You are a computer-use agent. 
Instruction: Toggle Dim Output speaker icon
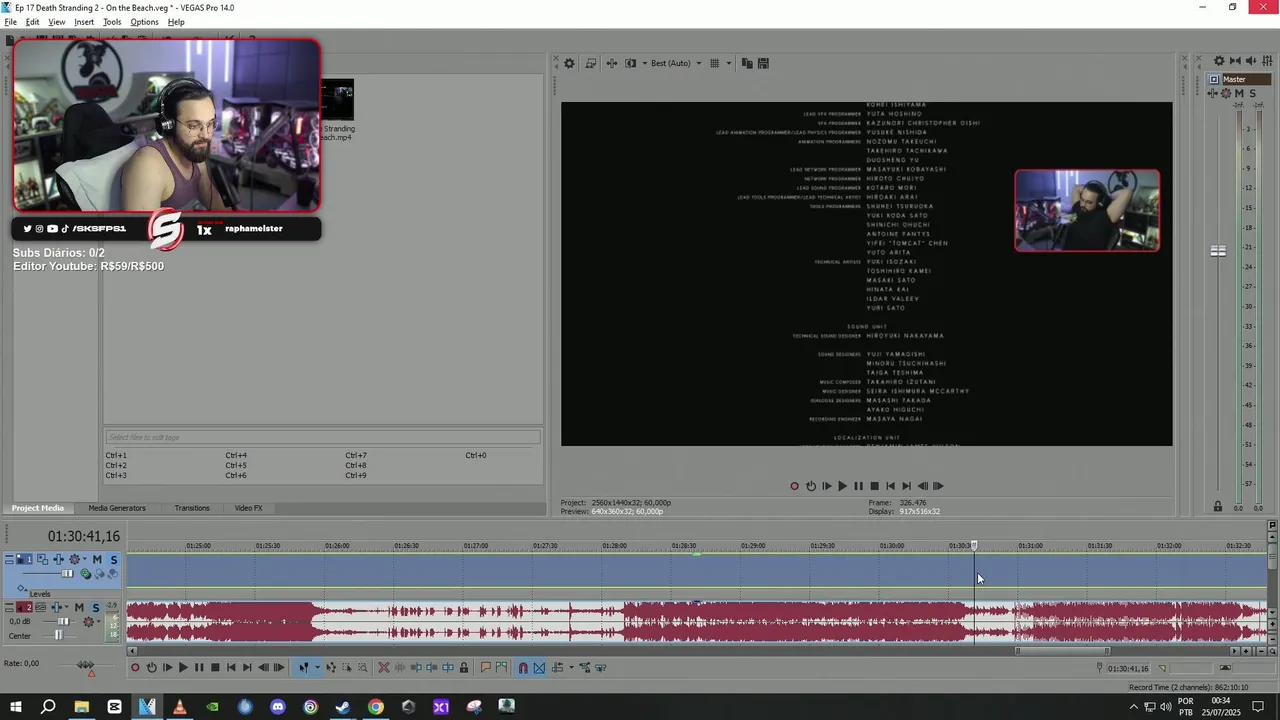[x=1251, y=61]
